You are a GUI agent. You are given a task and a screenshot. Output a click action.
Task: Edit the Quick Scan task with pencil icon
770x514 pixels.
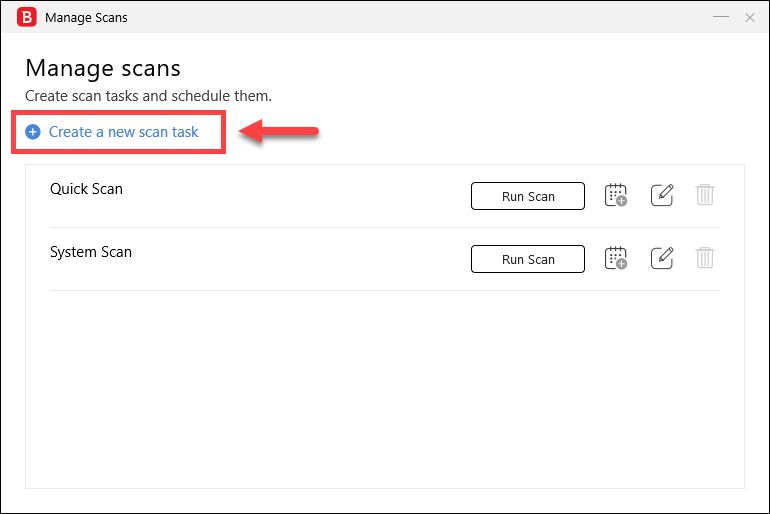coord(662,195)
